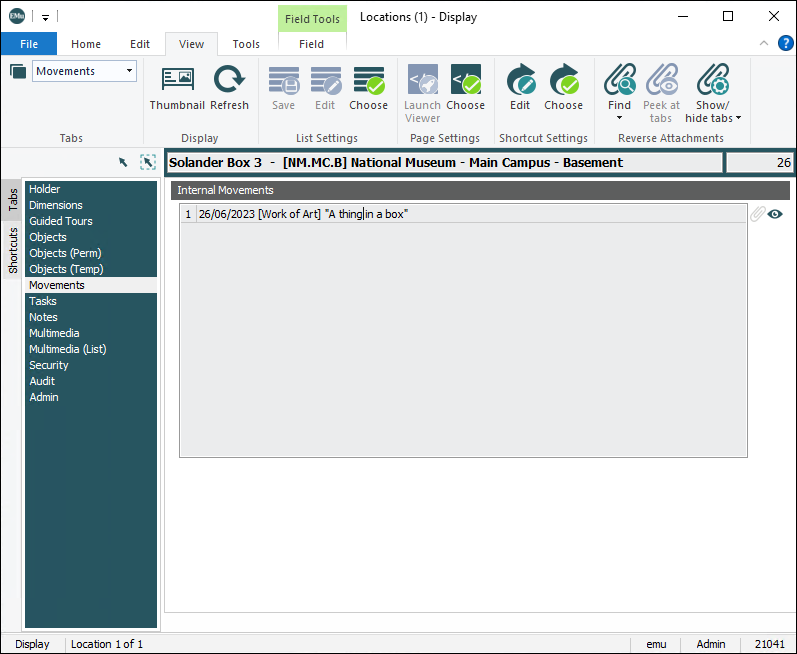The height and width of the screenshot is (654, 797).
Task: Click the Internal Movements first row text
Action: coord(303,214)
